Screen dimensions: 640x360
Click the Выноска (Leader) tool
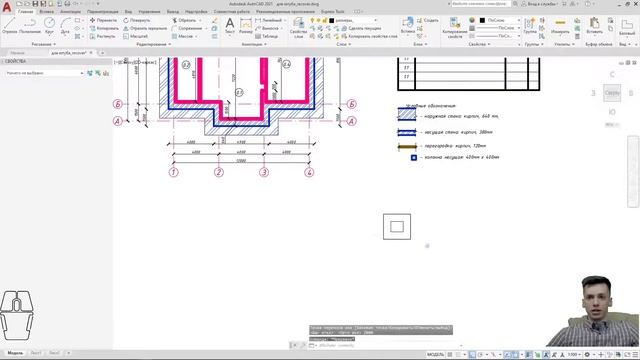pos(267,28)
